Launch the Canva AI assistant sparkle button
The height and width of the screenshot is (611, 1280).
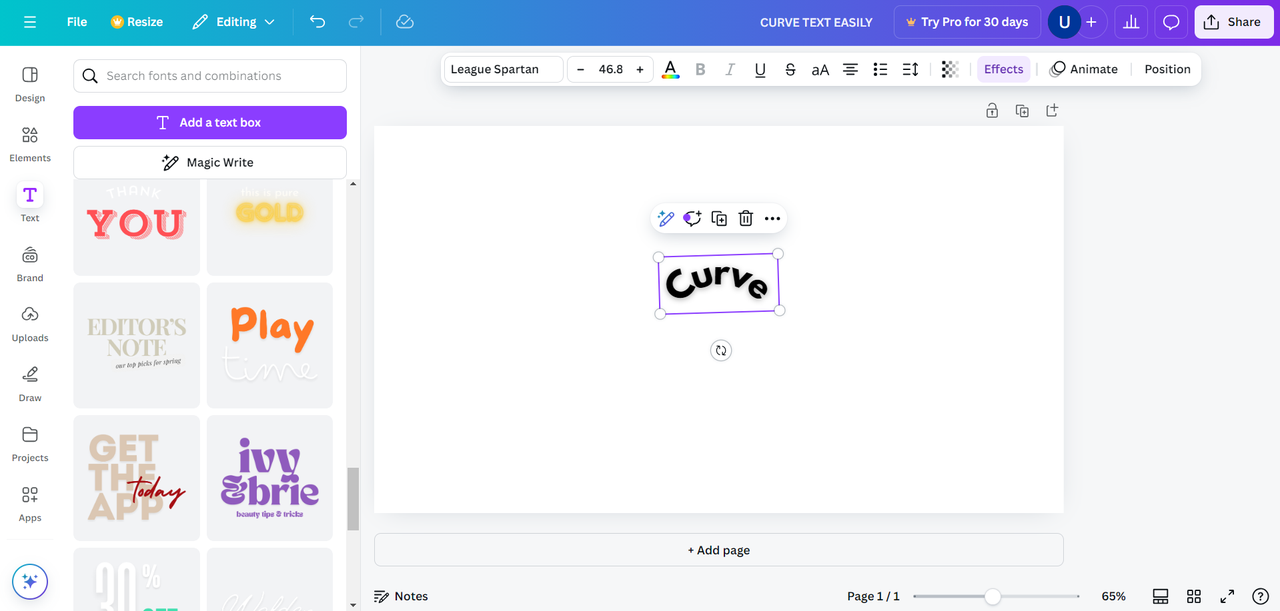pos(30,581)
